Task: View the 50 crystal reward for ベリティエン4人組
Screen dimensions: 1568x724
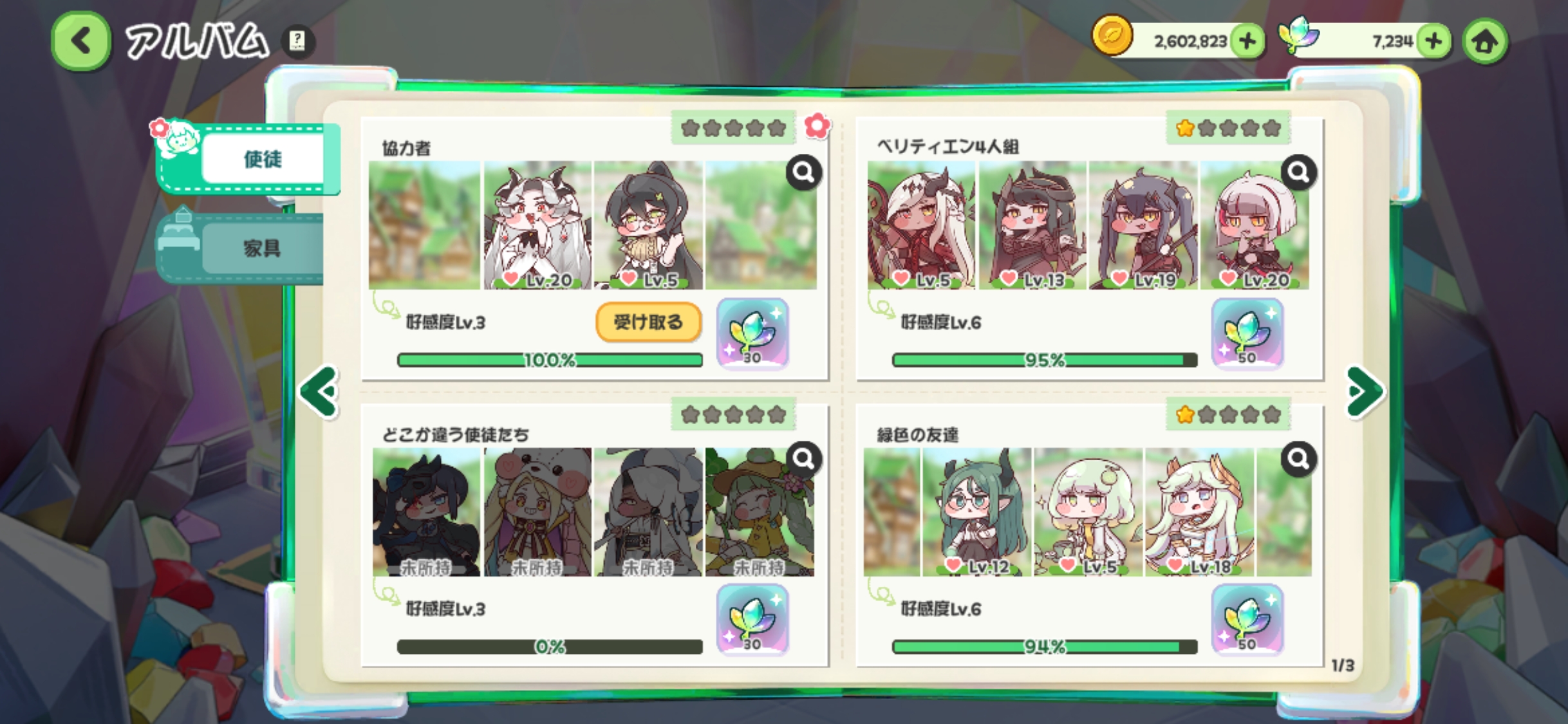Action: click(x=1247, y=334)
